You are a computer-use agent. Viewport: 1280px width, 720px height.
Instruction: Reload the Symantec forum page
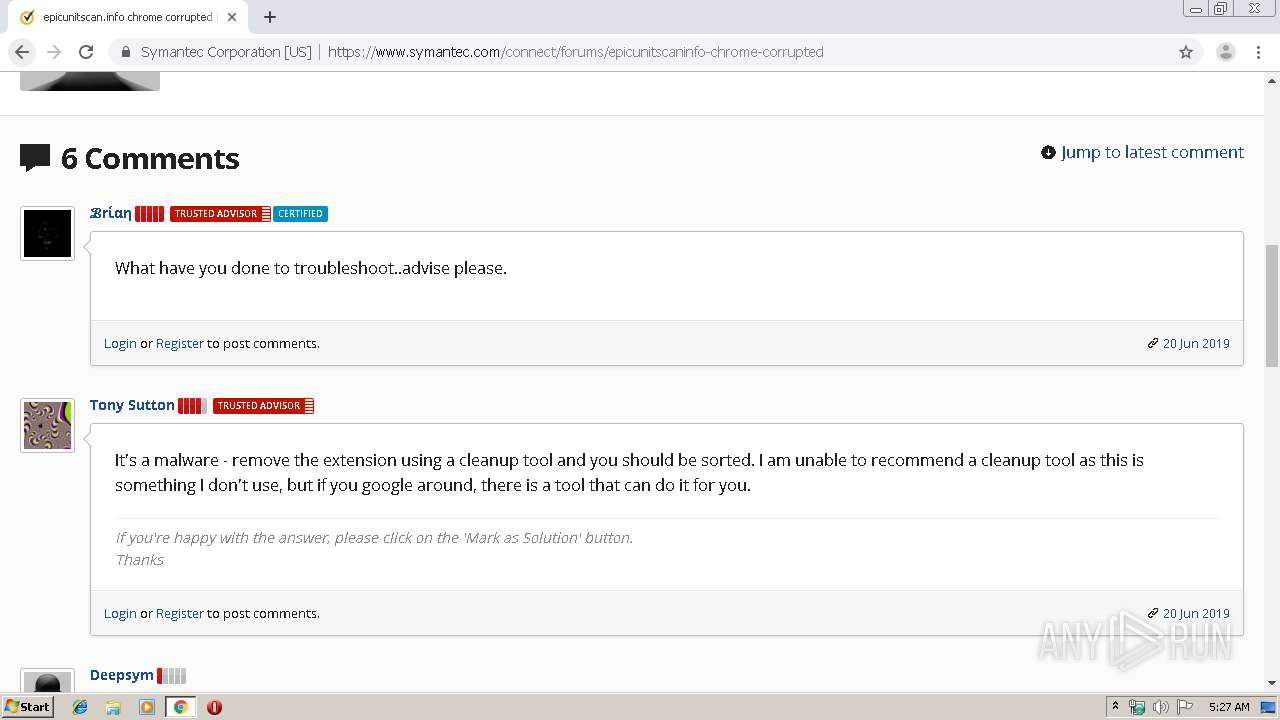click(x=86, y=52)
